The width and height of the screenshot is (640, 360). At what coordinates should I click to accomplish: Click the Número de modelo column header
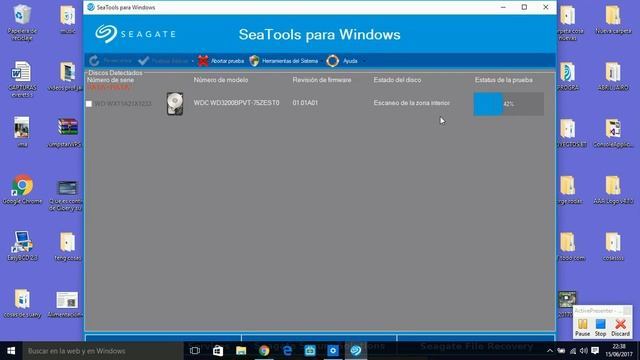[x=221, y=80]
